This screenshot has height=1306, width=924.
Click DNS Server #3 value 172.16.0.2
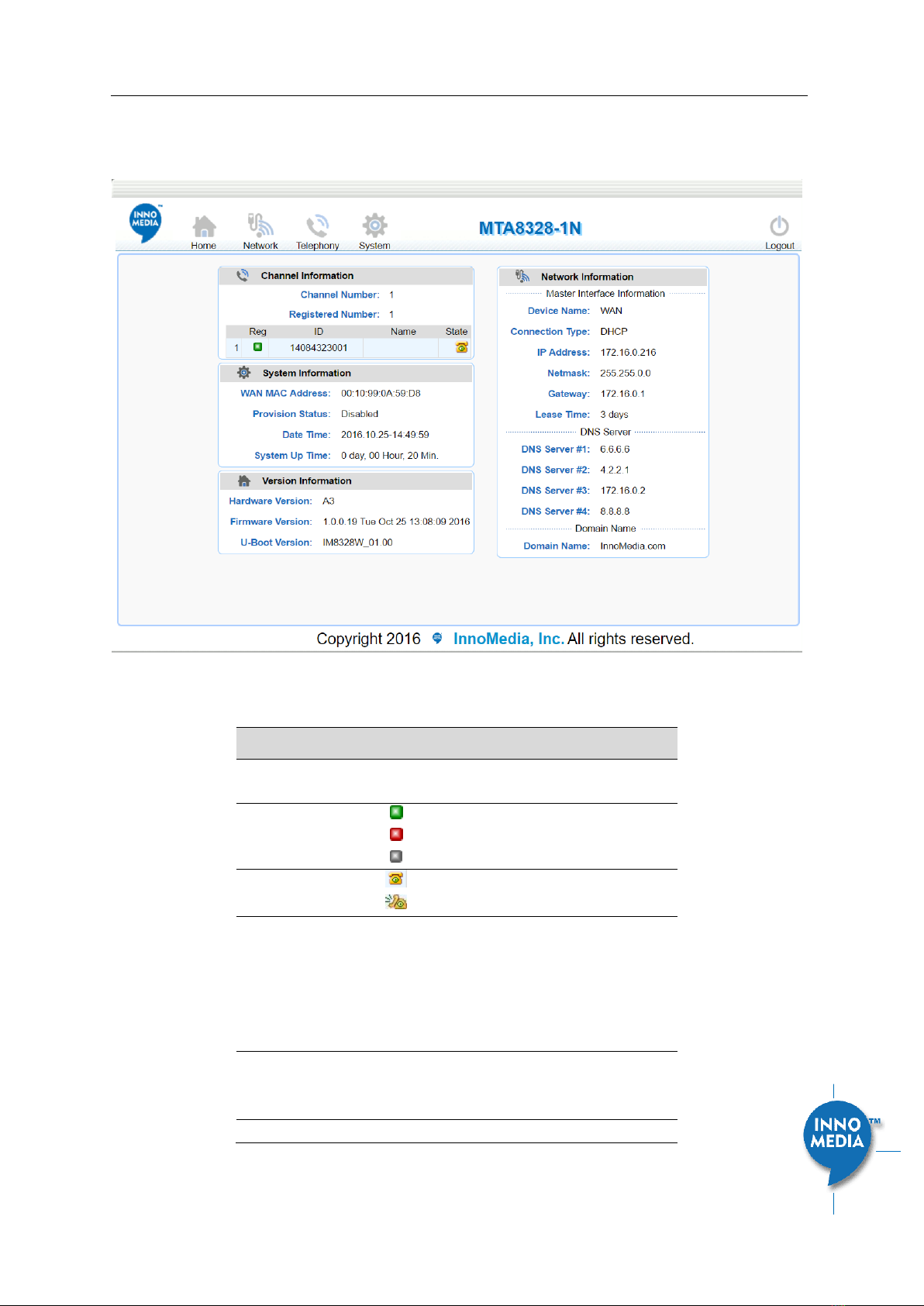[x=622, y=491]
